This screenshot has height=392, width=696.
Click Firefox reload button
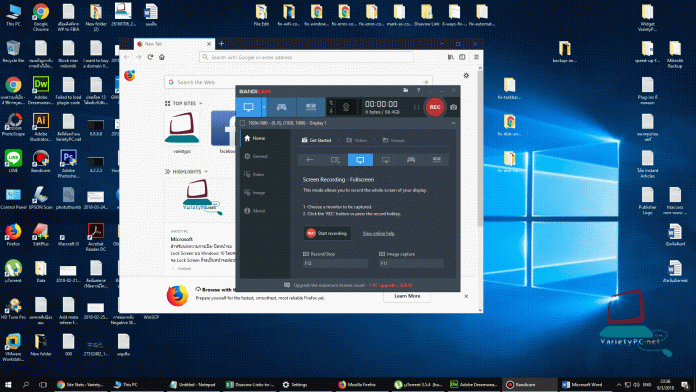click(x=150, y=57)
